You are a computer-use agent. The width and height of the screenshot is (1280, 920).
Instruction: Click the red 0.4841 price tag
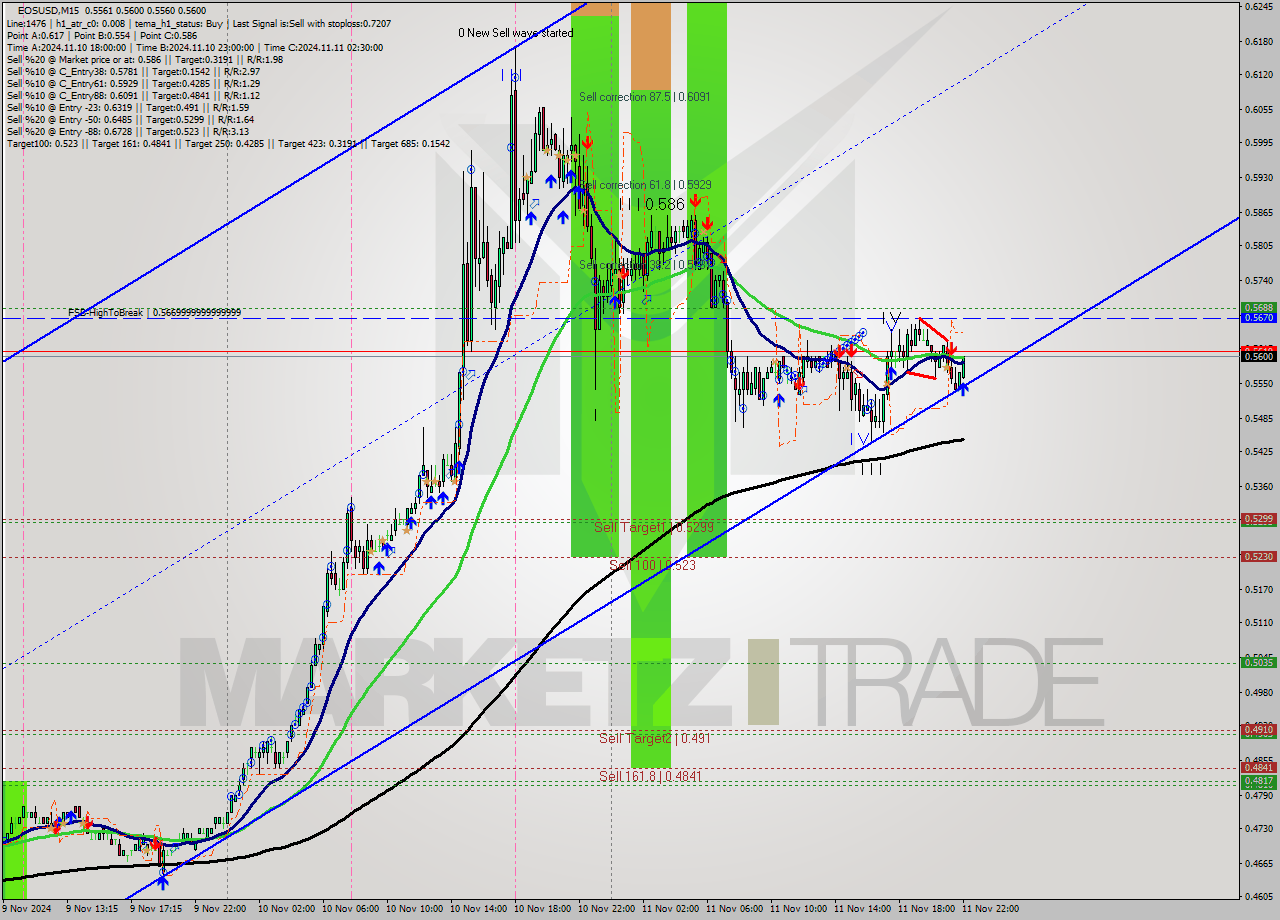[1258, 768]
